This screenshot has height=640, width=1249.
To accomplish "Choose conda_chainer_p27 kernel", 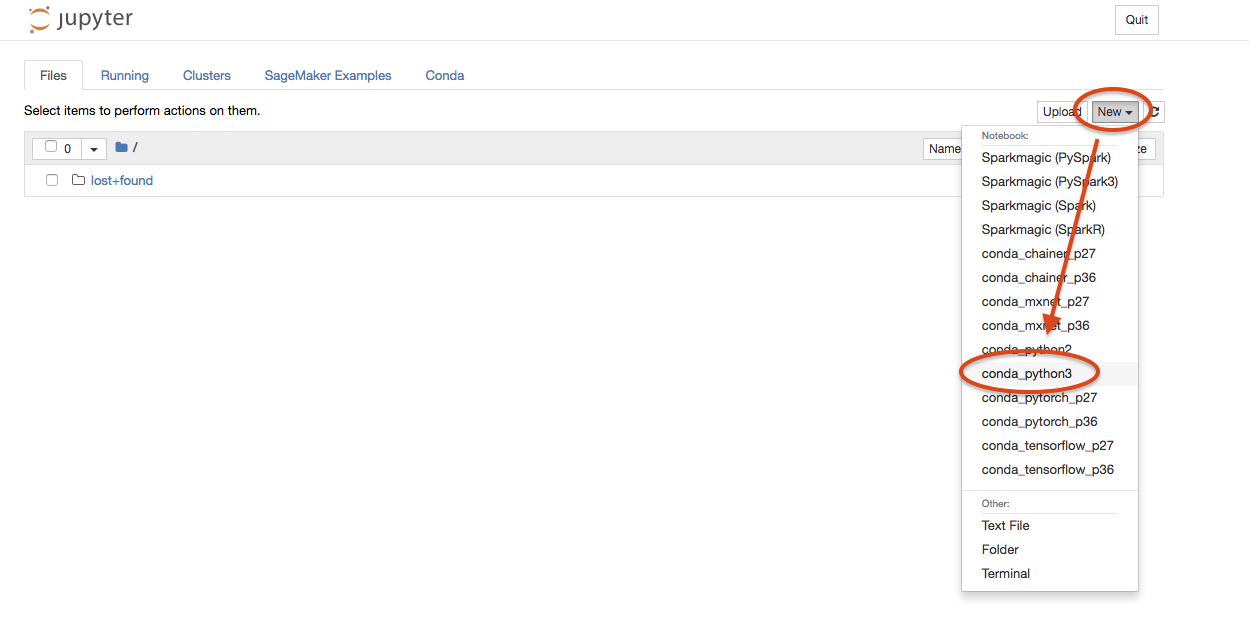I will click(x=1050, y=253).
